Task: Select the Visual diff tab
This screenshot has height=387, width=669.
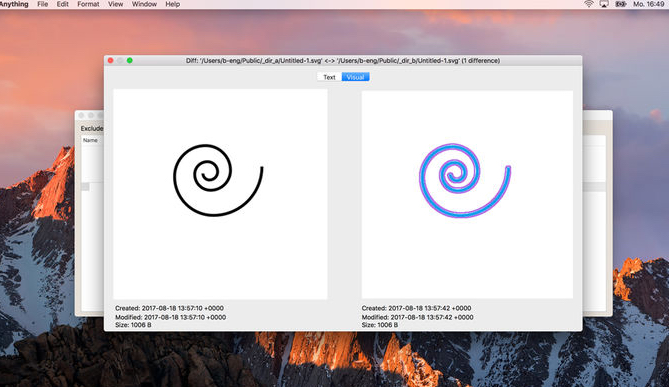Action: coord(355,77)
